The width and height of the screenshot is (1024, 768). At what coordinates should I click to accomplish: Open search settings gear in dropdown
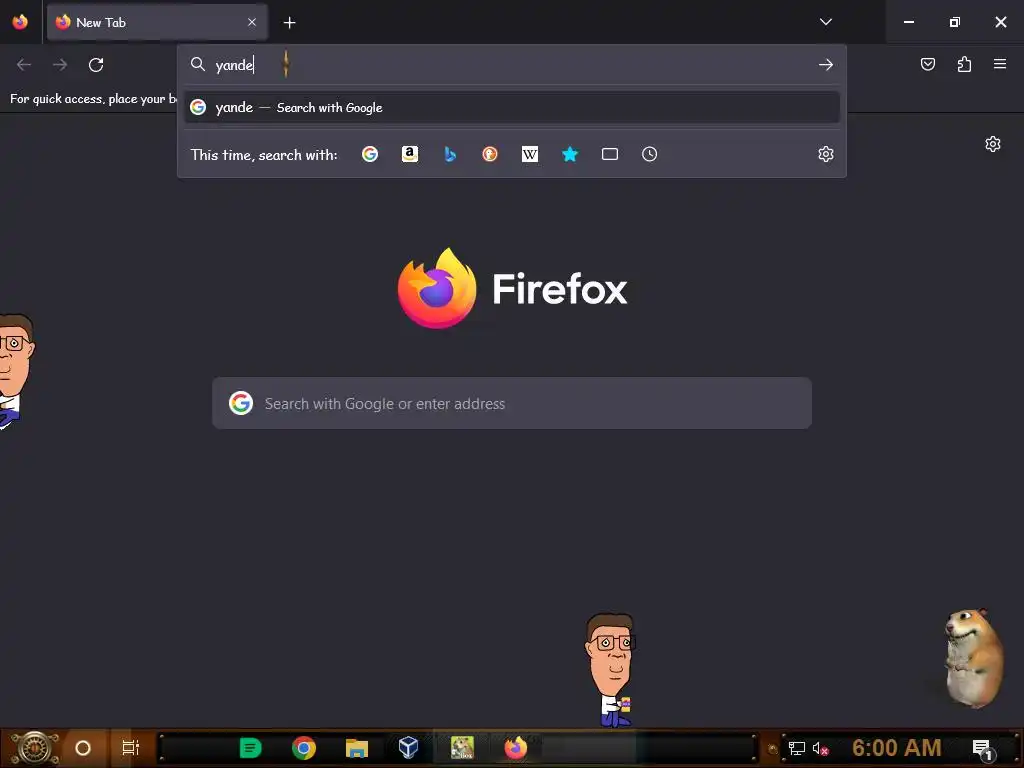pos(825,154)
